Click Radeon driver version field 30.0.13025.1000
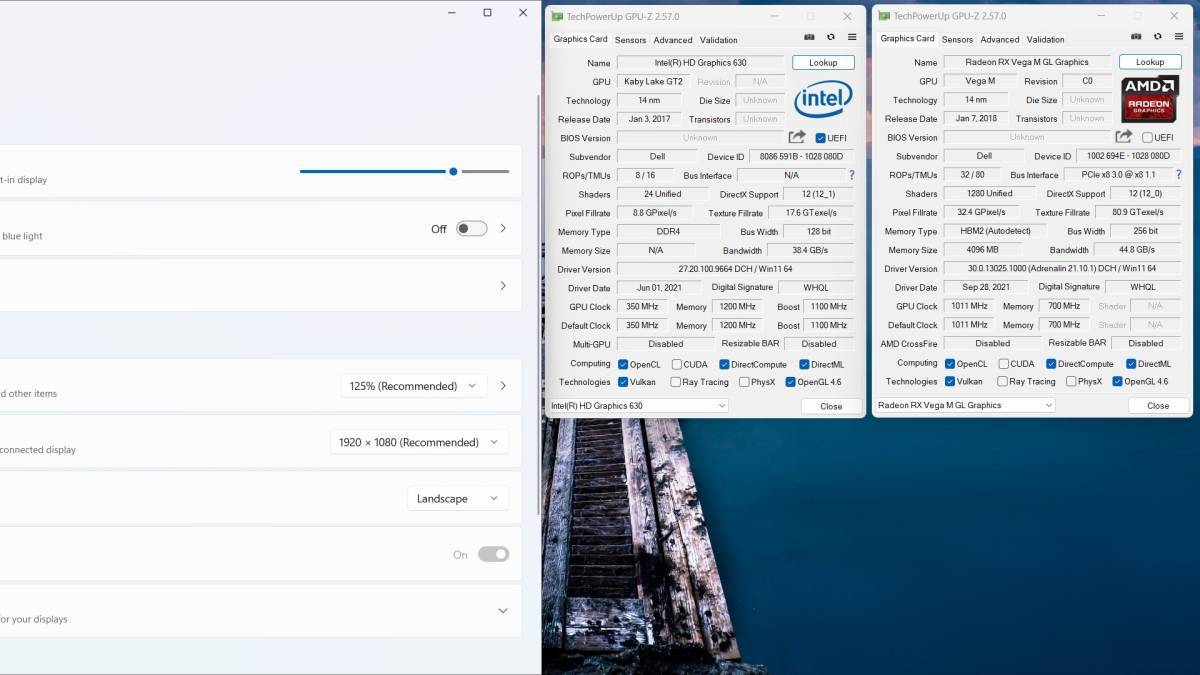The width and height of the screenshot is (1200, 675). [1062, 268]
